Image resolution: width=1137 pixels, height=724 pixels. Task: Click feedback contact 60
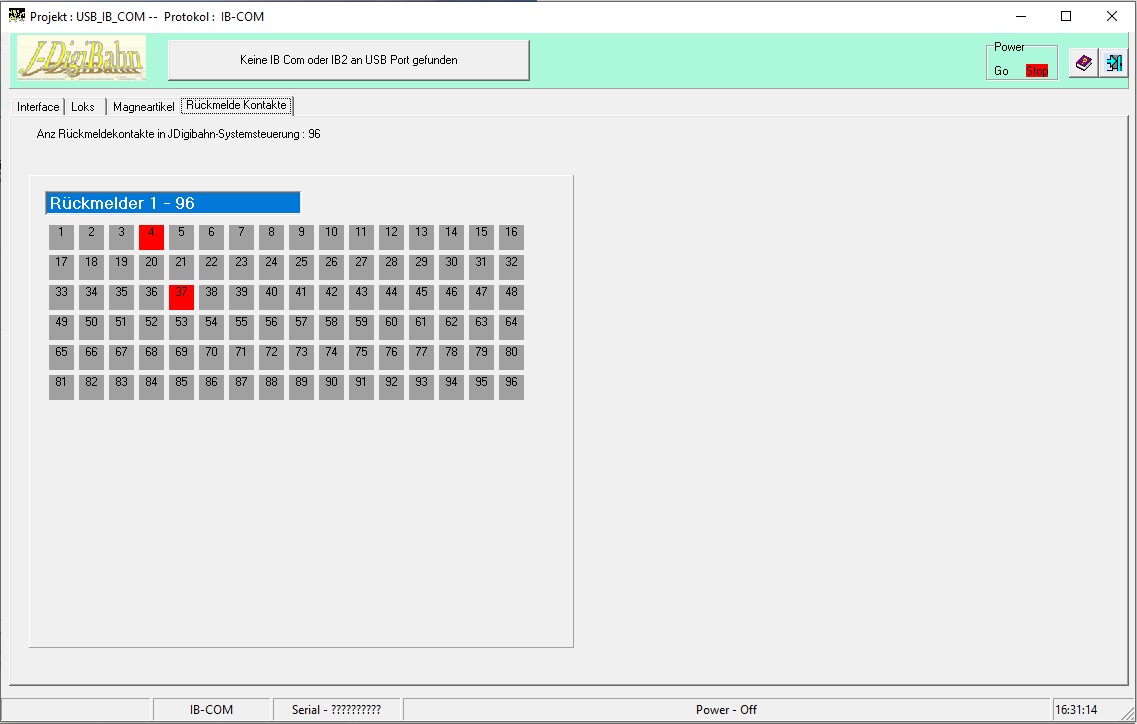click(x=392, y=327)
